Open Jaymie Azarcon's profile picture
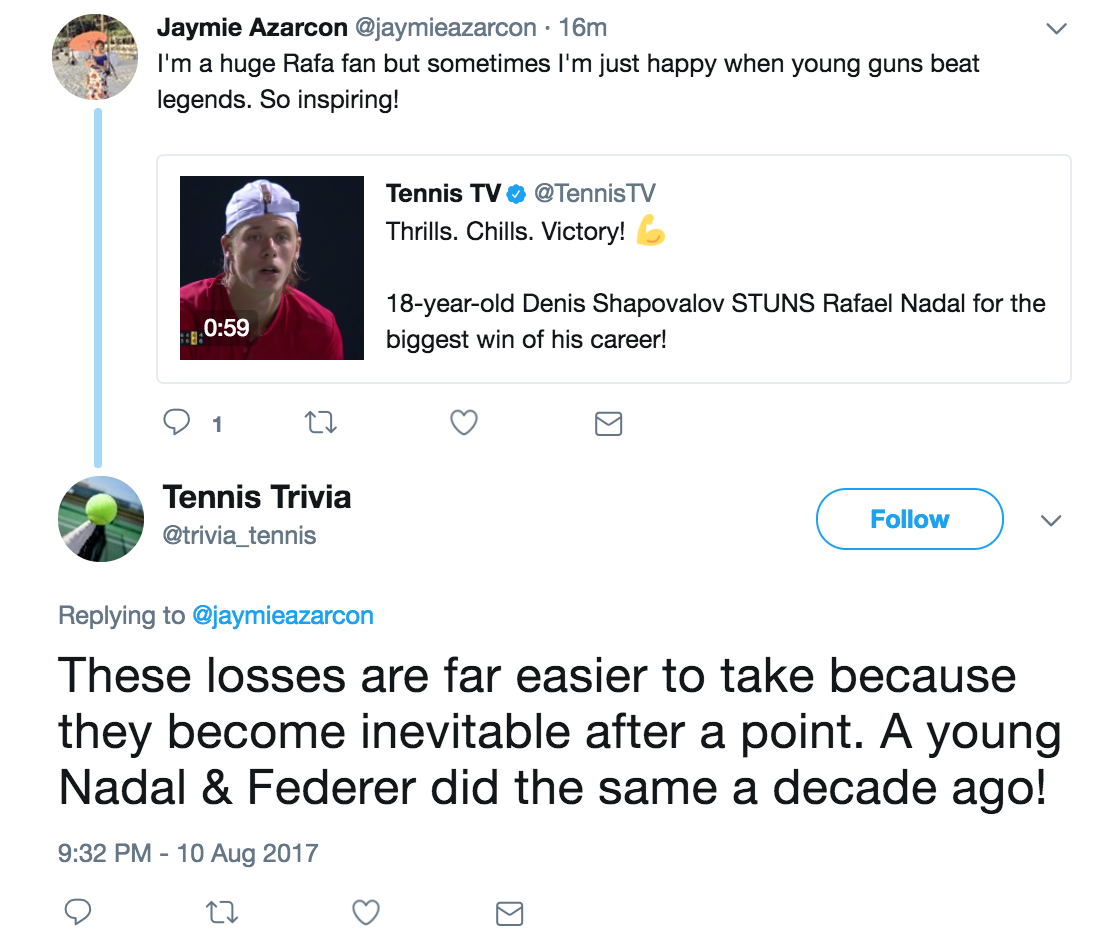Image resolution: width=1104 pixels, height=946 pixels. point(94,57)
